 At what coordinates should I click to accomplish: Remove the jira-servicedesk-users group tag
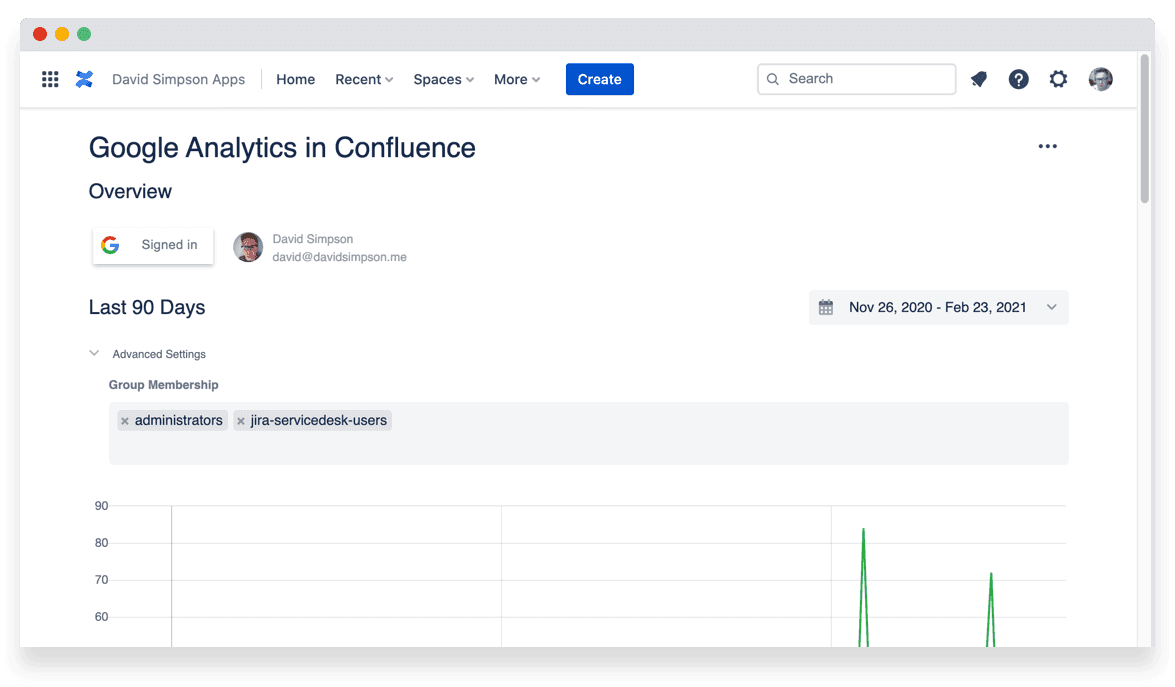241,421
